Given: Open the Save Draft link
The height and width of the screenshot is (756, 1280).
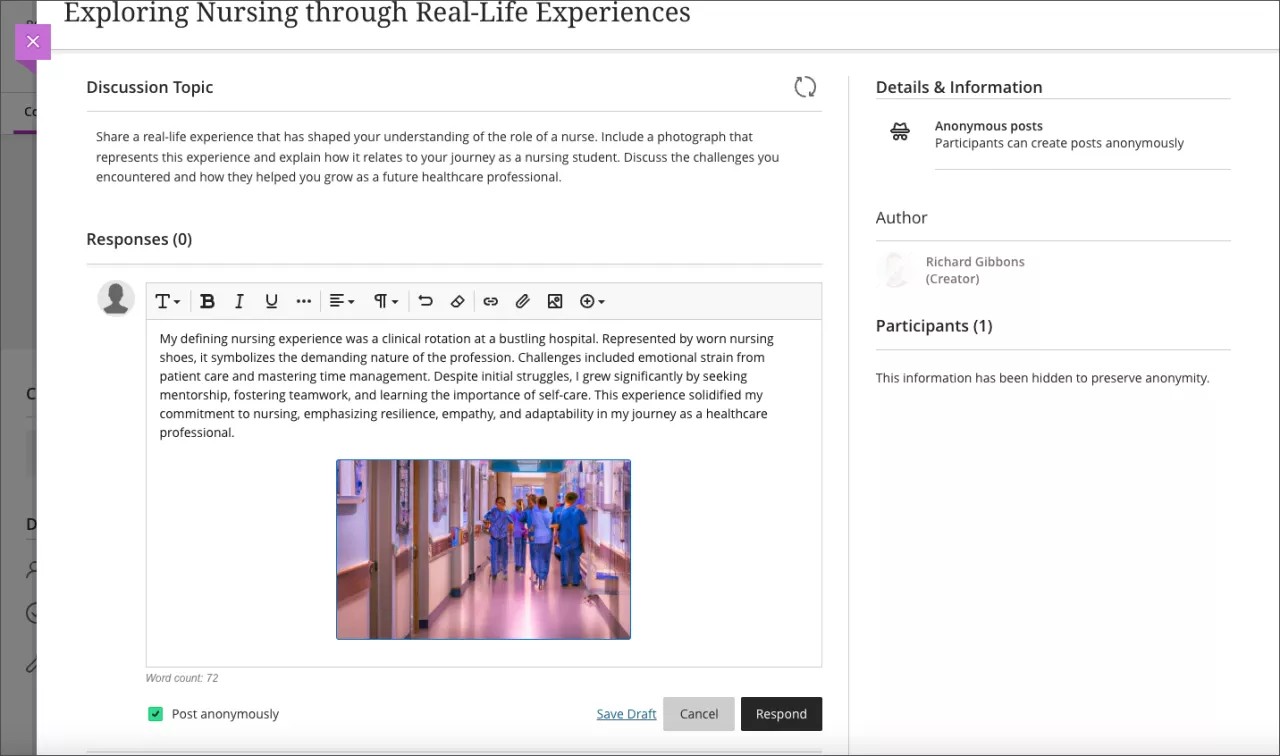Looking at the screenshot, I should tap(626, 713).
